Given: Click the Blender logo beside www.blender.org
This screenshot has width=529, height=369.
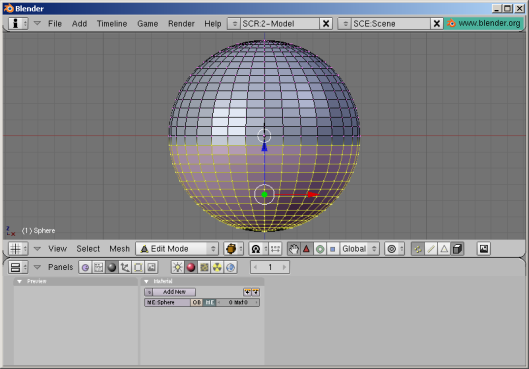Looking at the screenshot, I should 451,23.
